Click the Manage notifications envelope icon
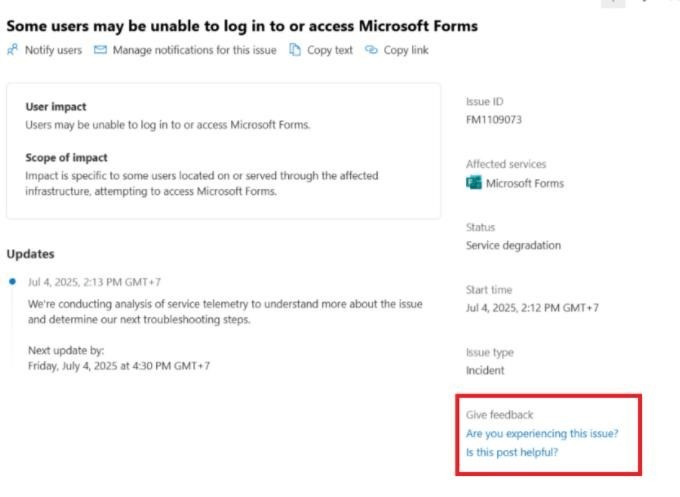680x497 pixels. pos(100,50)
